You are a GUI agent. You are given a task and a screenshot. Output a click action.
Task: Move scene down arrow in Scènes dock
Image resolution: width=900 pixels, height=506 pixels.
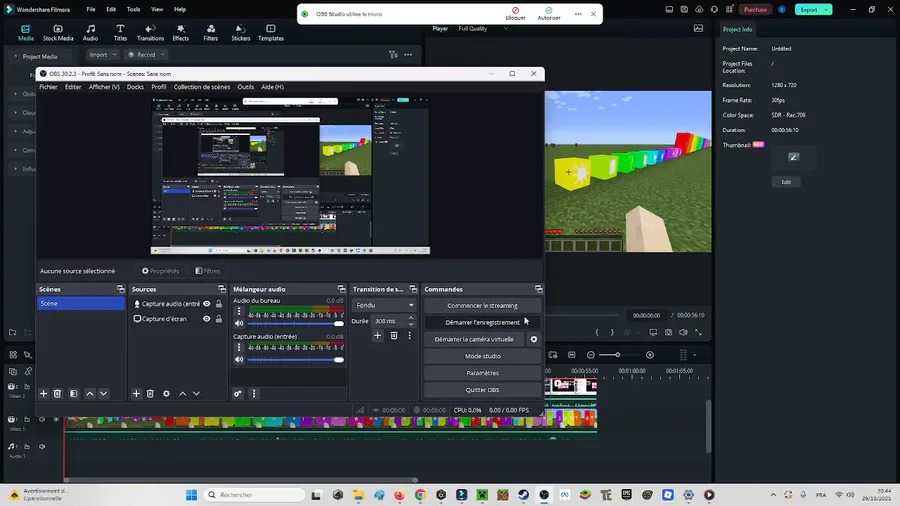point(103,394)
